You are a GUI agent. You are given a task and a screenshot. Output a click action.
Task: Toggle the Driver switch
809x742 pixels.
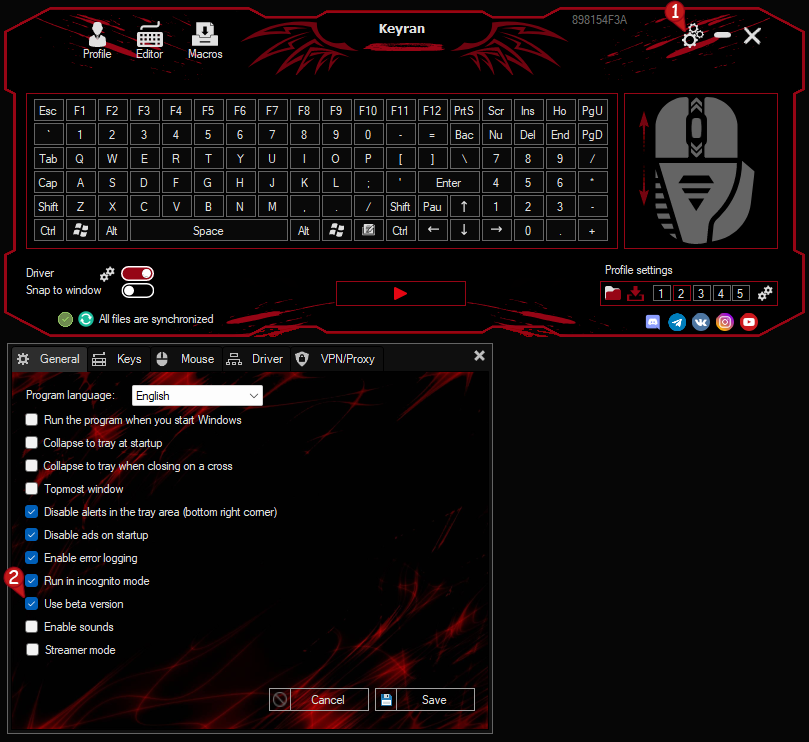coord(137,273)
